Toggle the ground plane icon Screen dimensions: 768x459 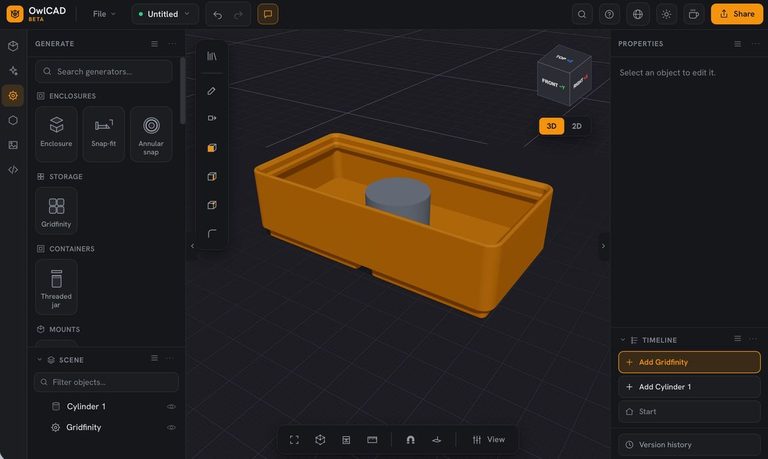(x=436, y=440)
